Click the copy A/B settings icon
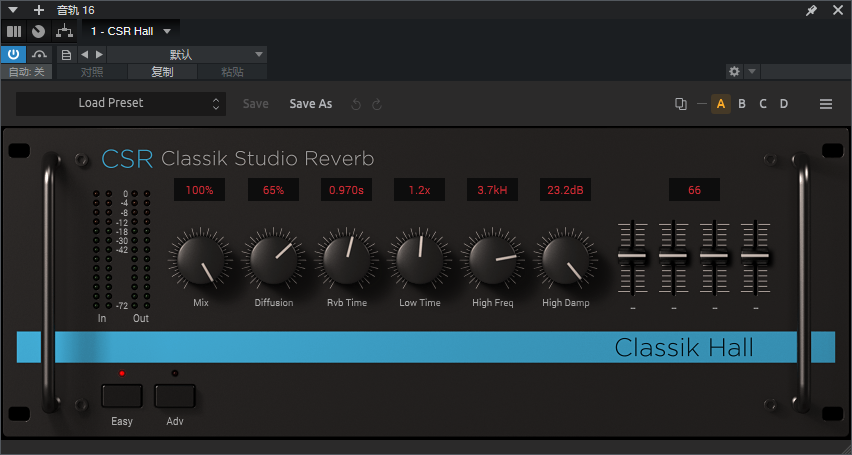 (x=680, y=104)
